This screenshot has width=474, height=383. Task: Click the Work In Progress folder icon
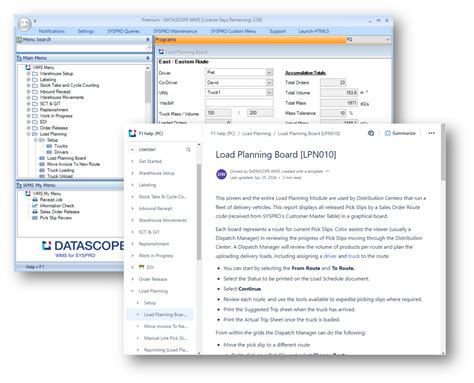pyautogui.click(x=35, y=116)
